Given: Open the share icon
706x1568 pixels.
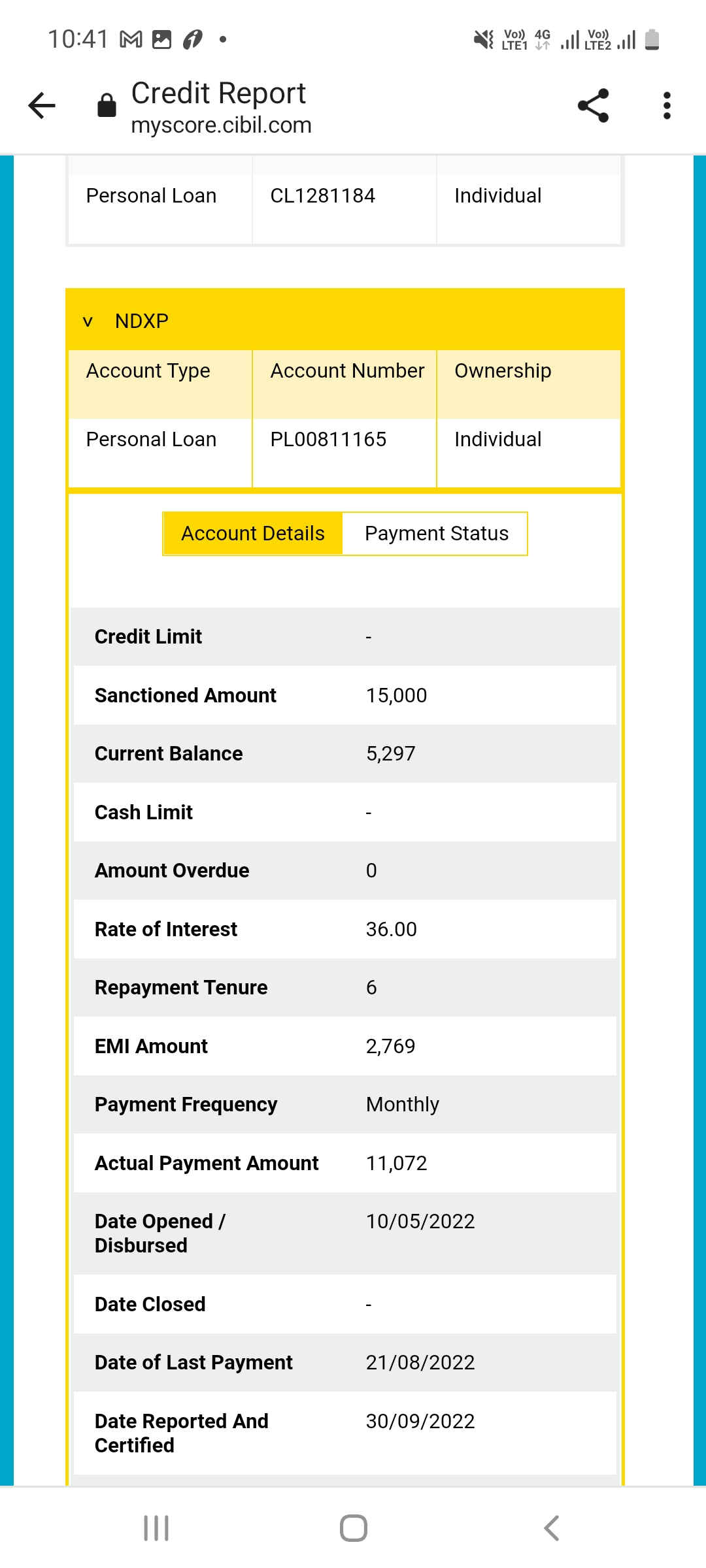Looking at the screenshot, I should (594, 106).
